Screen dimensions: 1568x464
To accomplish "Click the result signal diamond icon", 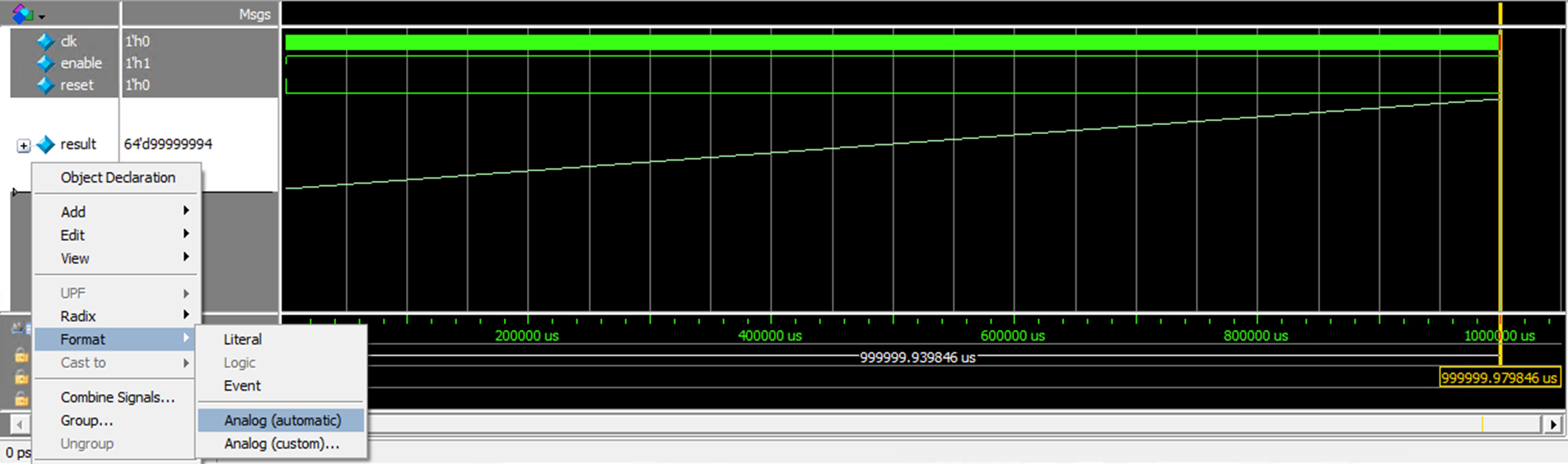I will (x=46, y=145).
